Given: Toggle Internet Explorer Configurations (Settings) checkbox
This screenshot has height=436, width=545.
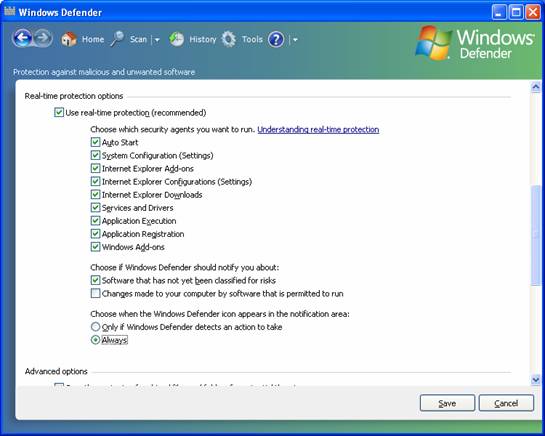Looking at the screenshot, I should pos(95,181).
